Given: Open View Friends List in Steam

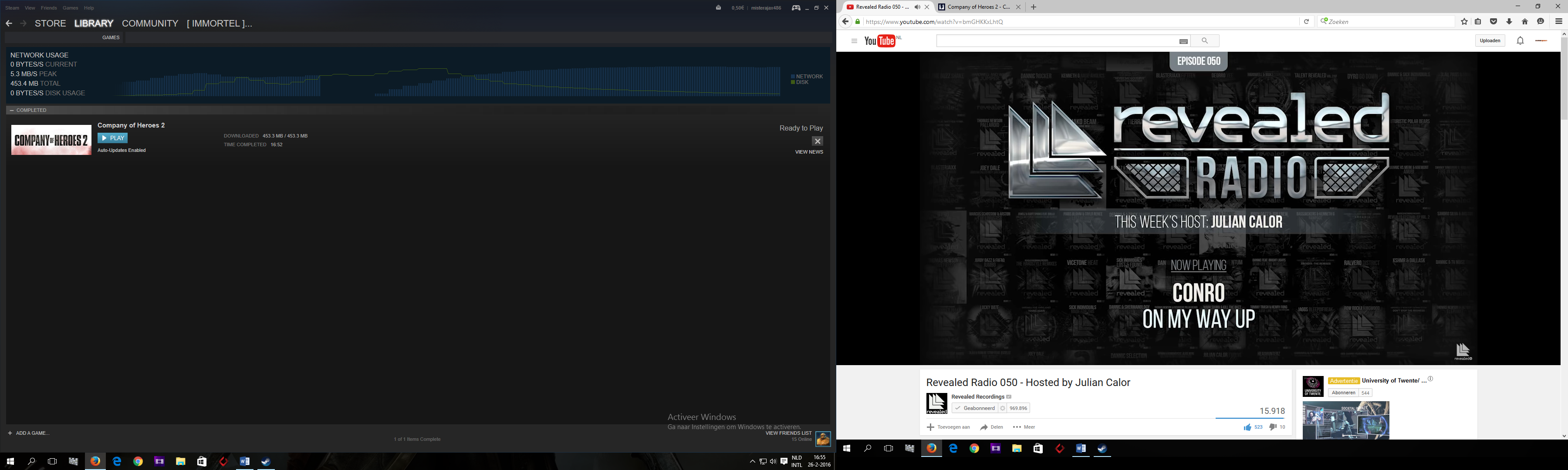Looking at the screenshot, I should pyautogui.click(x=788, y=433).
